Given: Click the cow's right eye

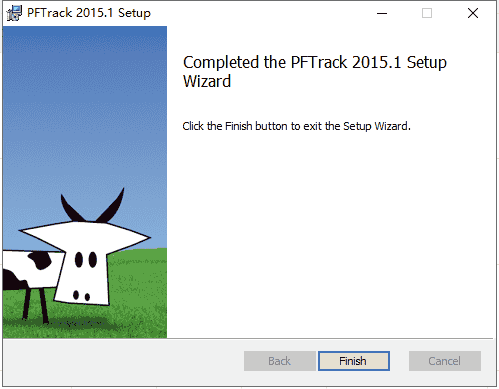Looking at the screenshot, I should [92, 260].
